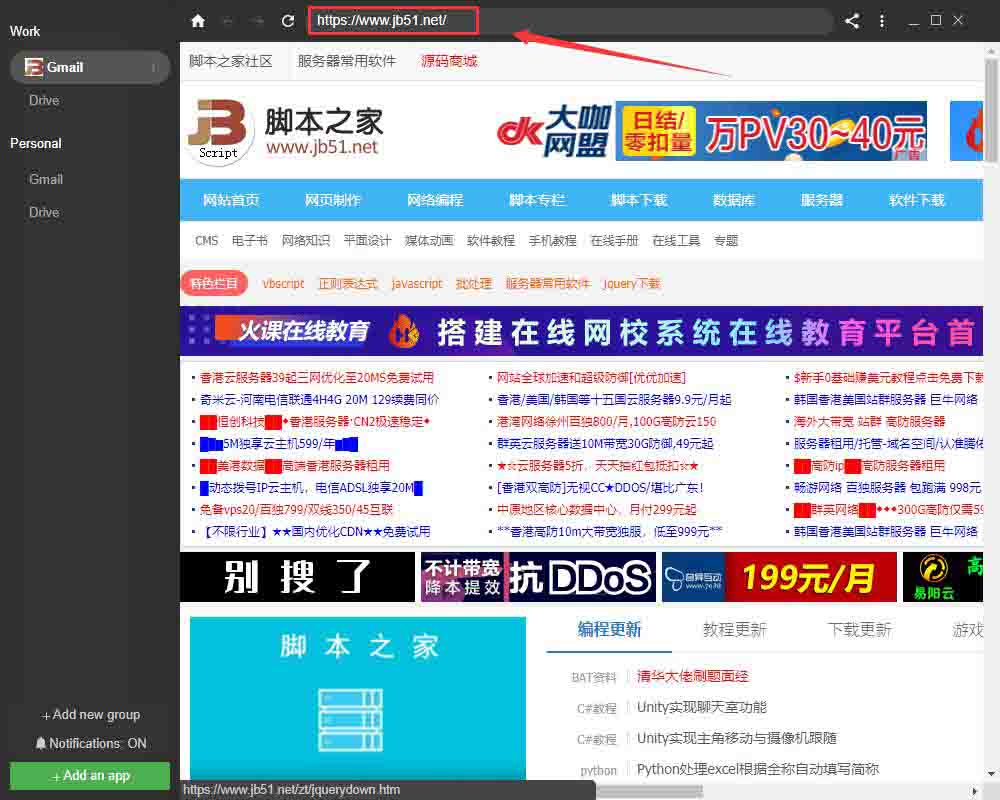Reload the page using the refresh icon

(x=287, y=20)
